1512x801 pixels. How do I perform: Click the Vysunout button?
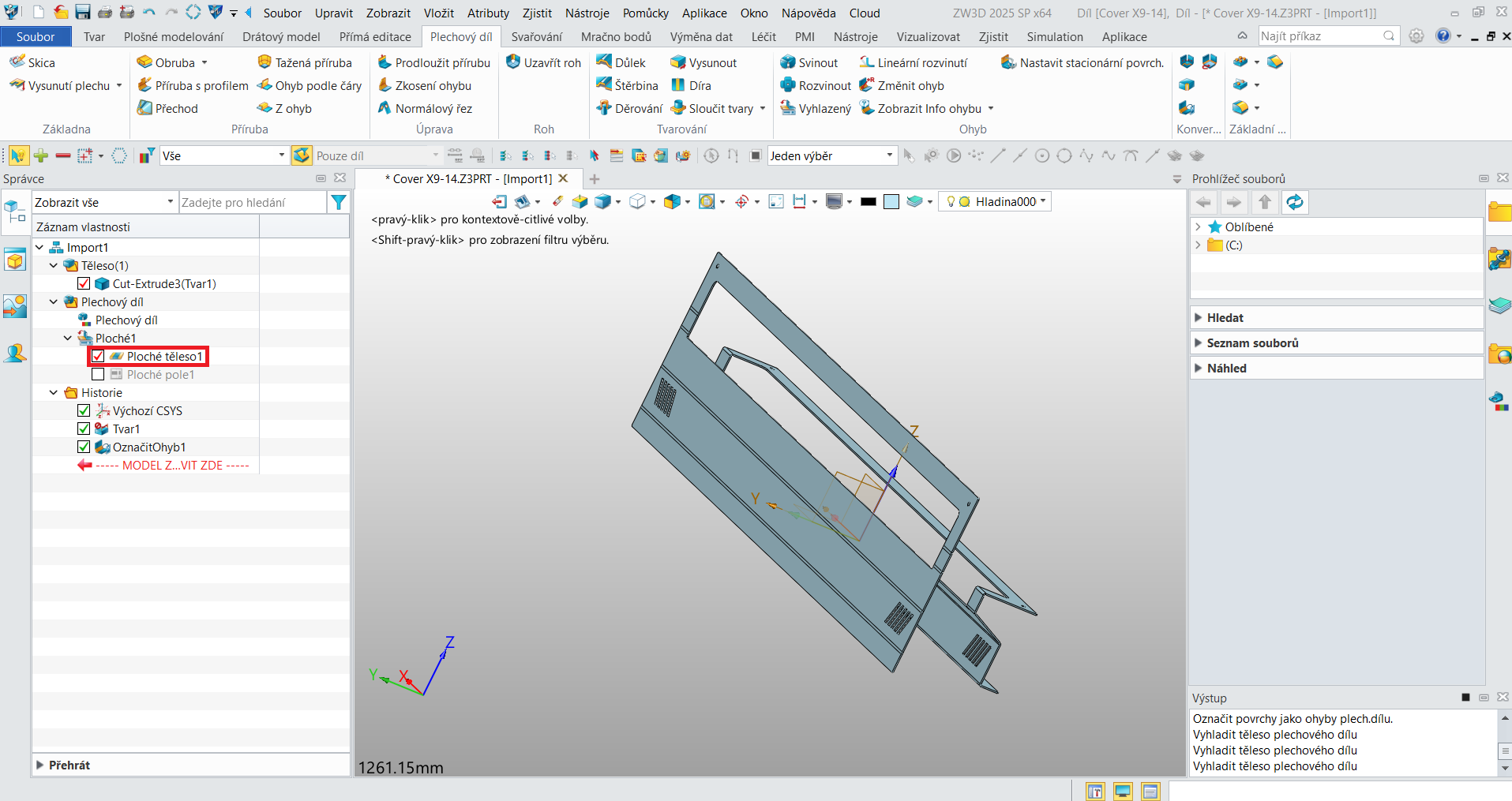[703, 62]
